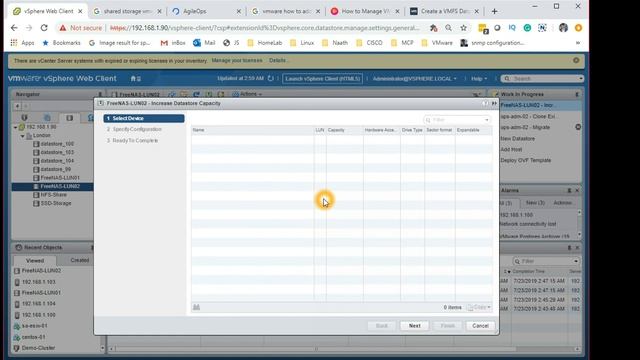The image size is (640, 360).
Task: Switch to the shared storage Chrome tab
Action: point(127,11)
